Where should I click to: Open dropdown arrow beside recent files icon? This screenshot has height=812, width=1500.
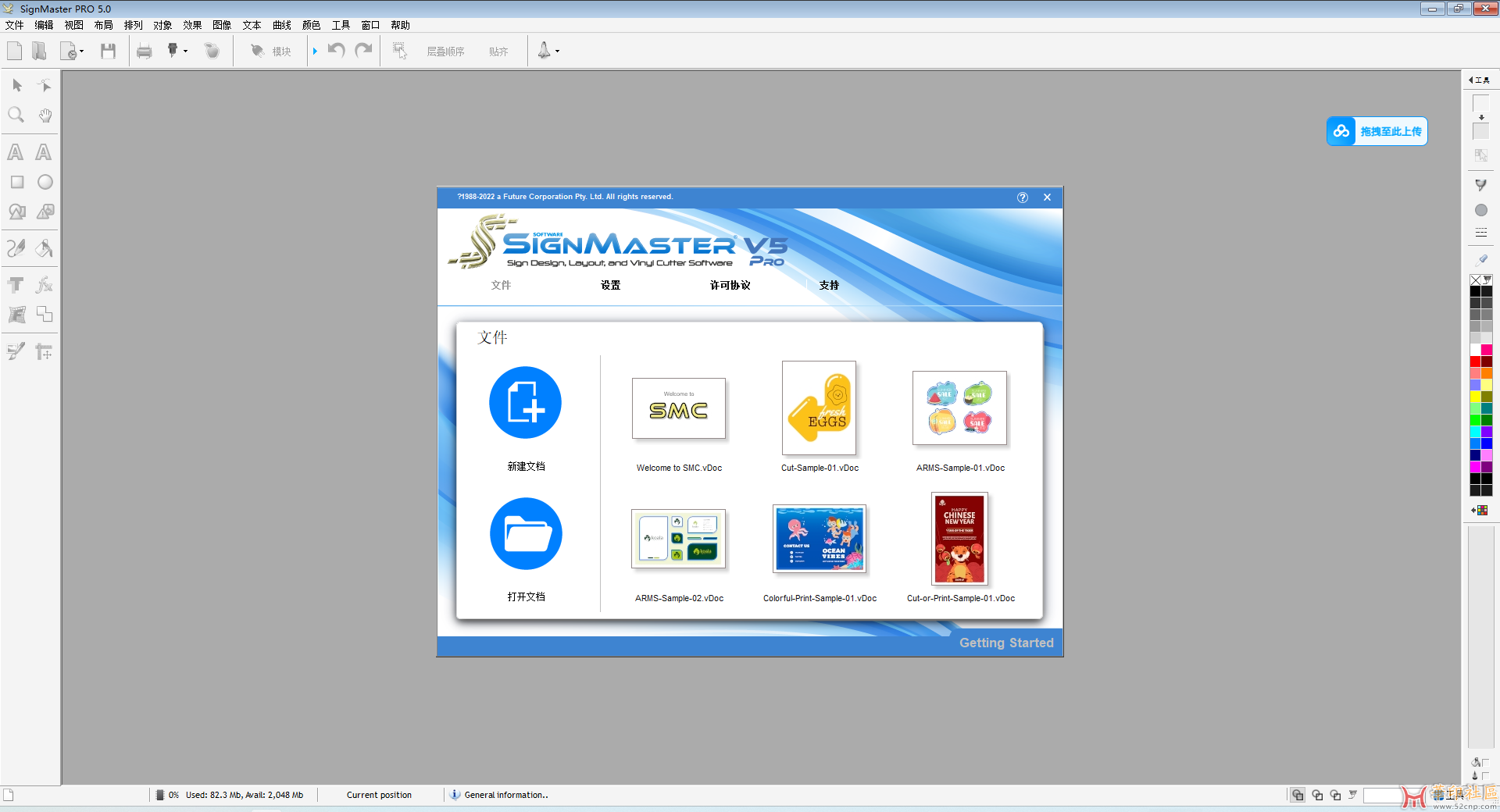tap(81, 52)
